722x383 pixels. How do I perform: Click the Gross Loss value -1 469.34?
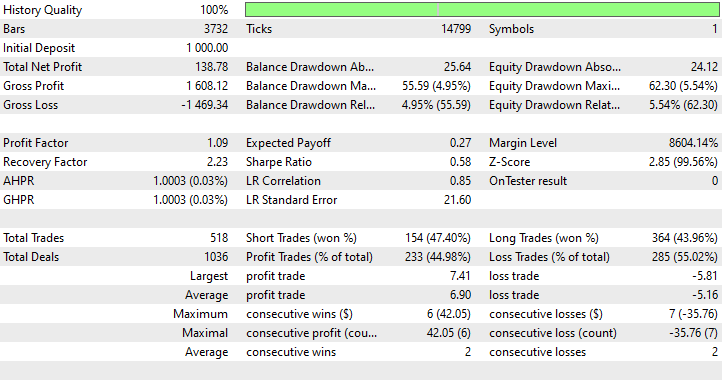coord(204,105)
